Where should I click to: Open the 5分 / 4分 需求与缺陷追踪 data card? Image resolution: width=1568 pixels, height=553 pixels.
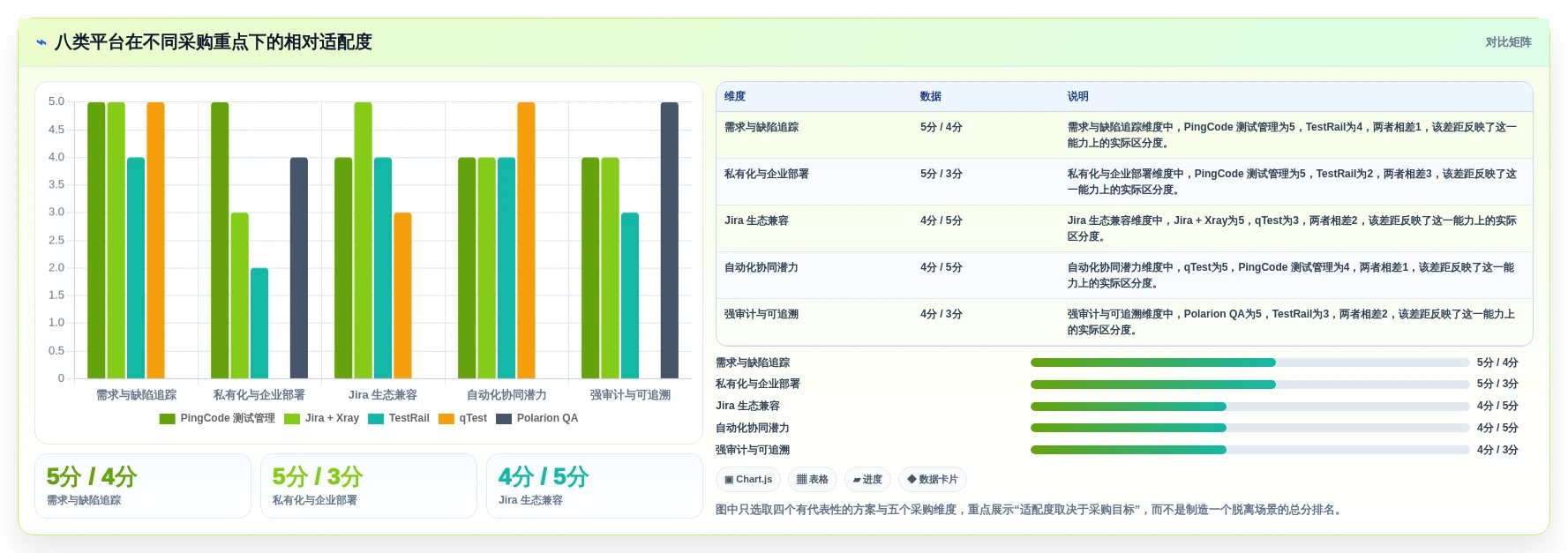click(x=143, y=486)
